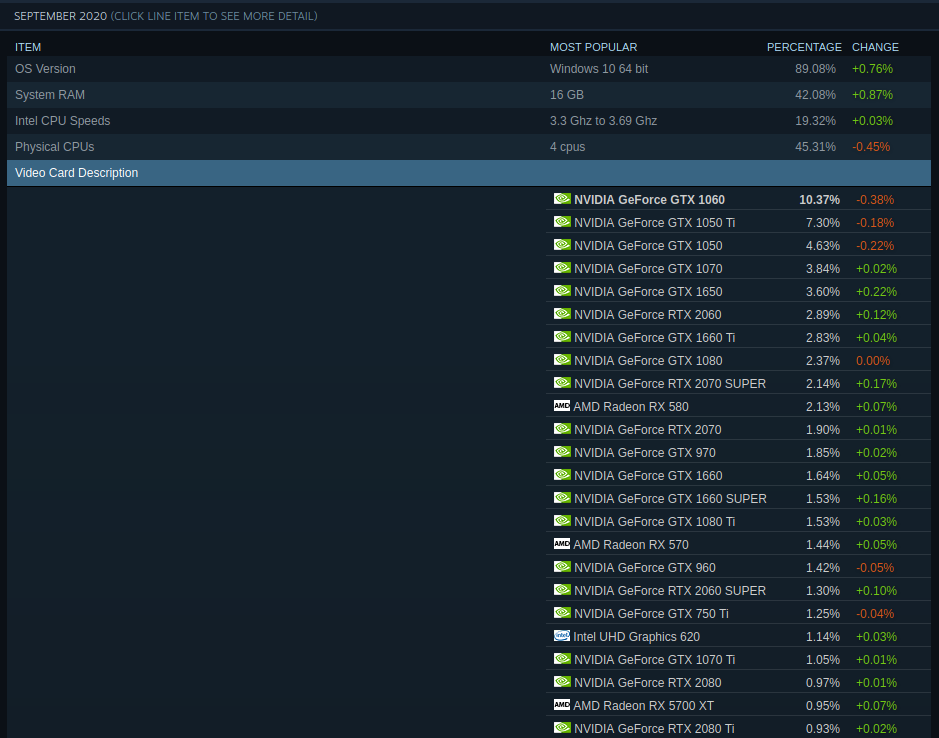Click AMD logo next to Radeon RX 570
This screenshot has width=939, height=738.
click(x=562, y=544)
